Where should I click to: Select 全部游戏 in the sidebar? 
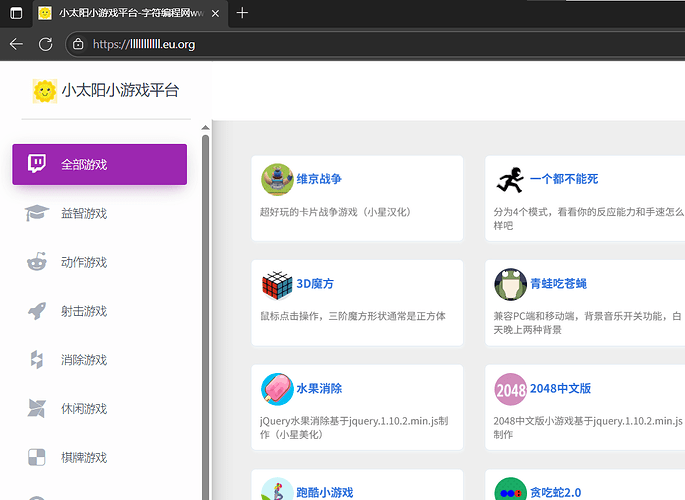[x=99, y=164]
